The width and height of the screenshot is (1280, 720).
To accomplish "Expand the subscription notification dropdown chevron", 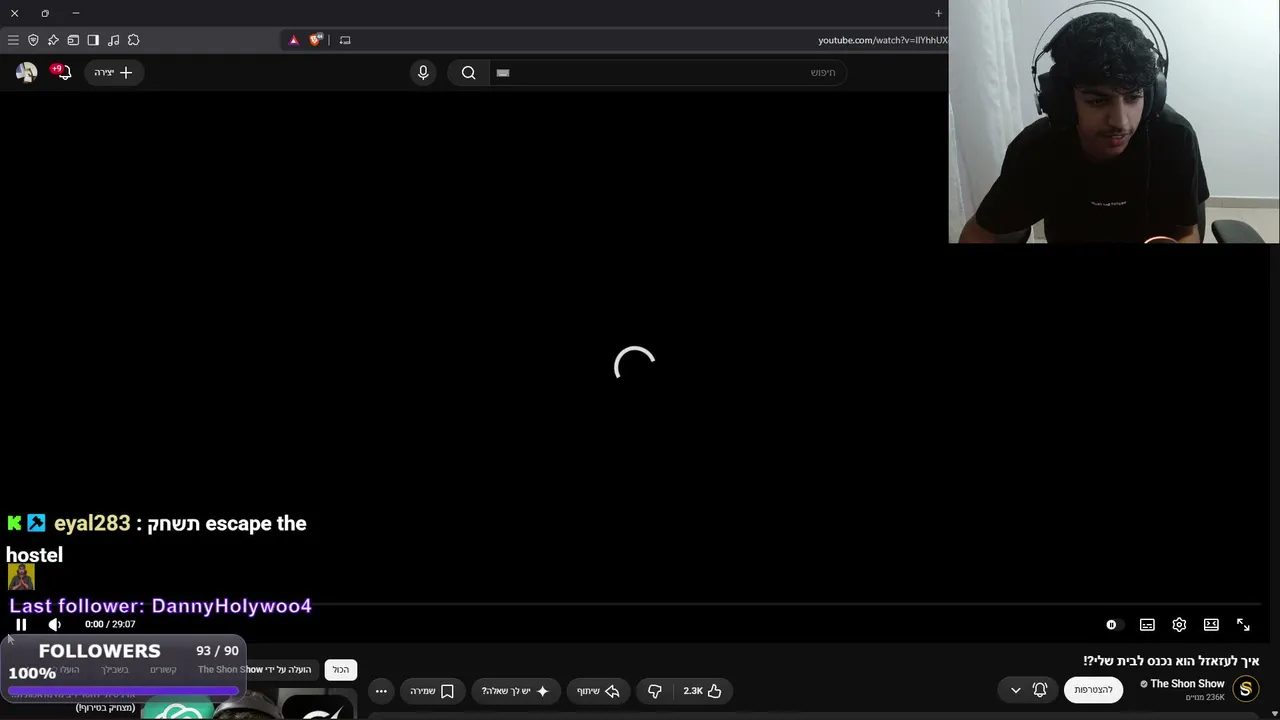I will pos(1015,690).
